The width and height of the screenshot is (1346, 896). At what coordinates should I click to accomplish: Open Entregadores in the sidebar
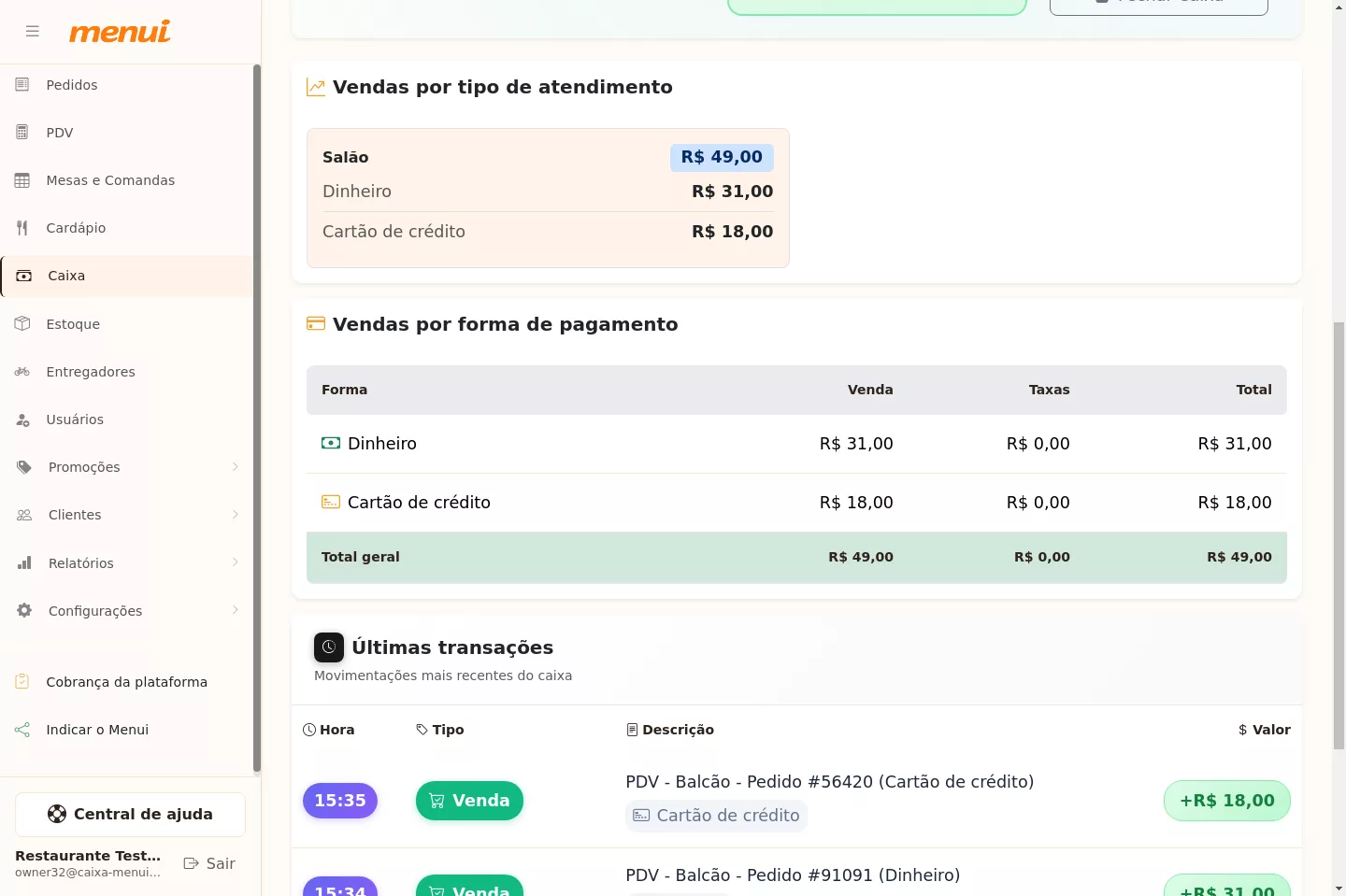click(127, 372)
